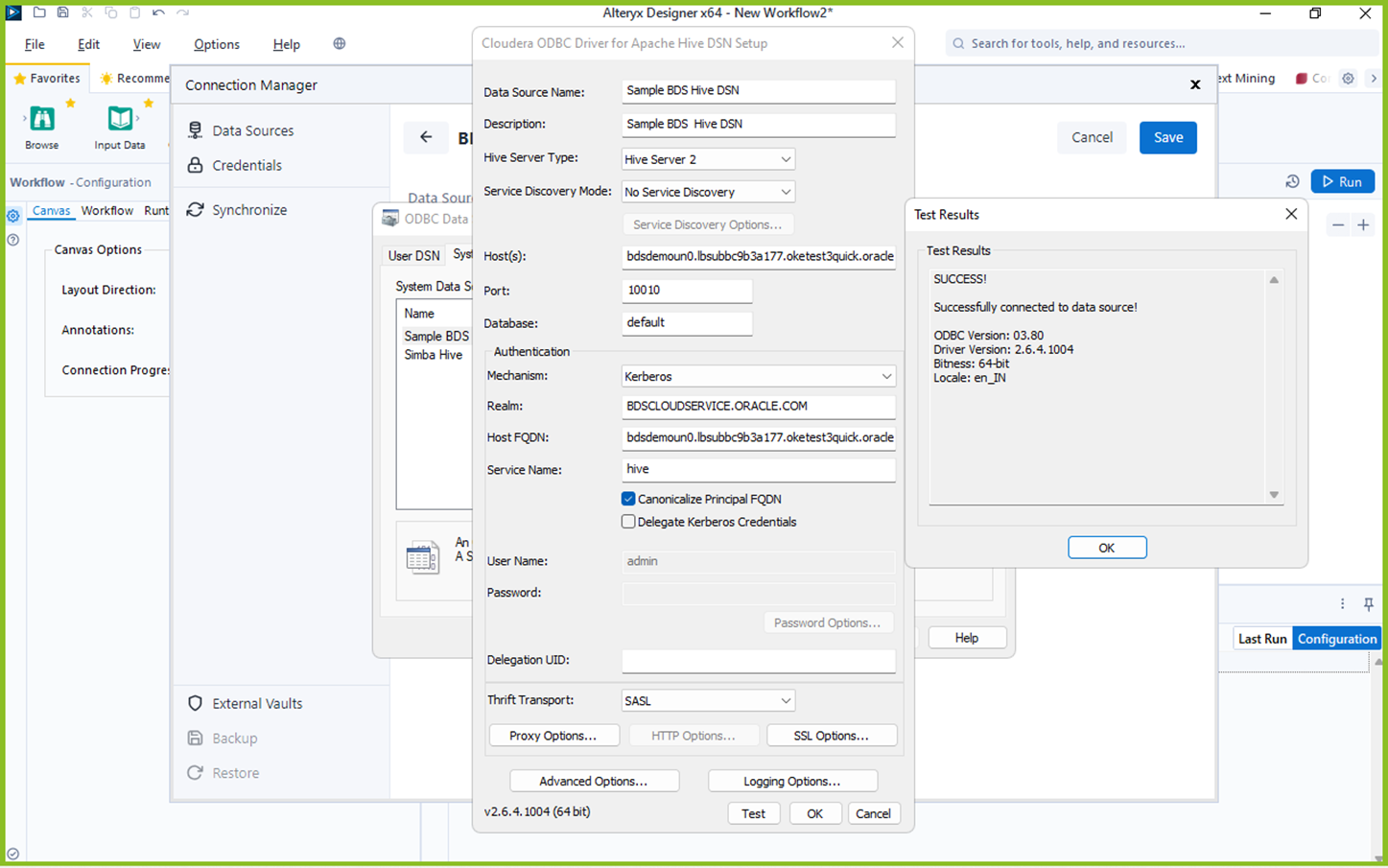This screenshot has width=1388, height=868.
Task: Click the Realm input field
Action: (x=759, y=406)
